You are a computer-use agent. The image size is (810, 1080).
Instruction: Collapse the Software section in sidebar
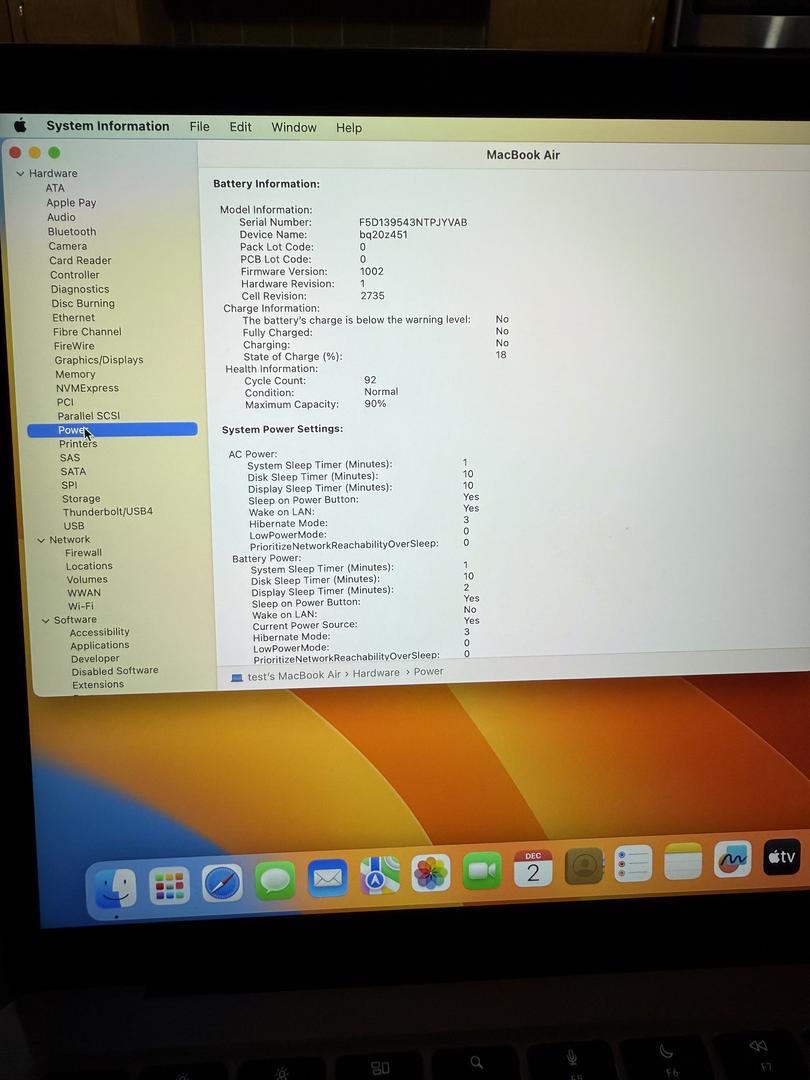pos(45,620)
